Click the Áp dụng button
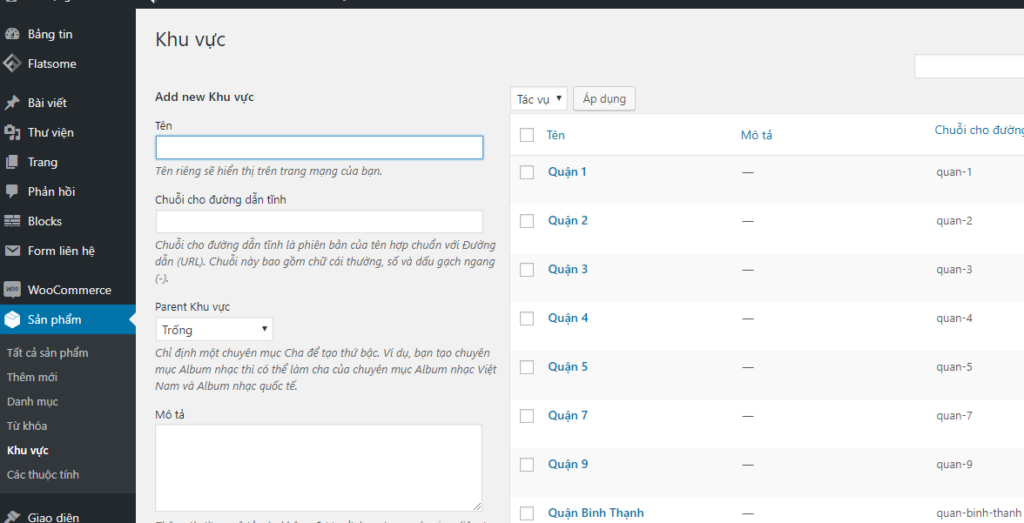This screenshot has width=1024, height=523. click(x=604, y=99)
